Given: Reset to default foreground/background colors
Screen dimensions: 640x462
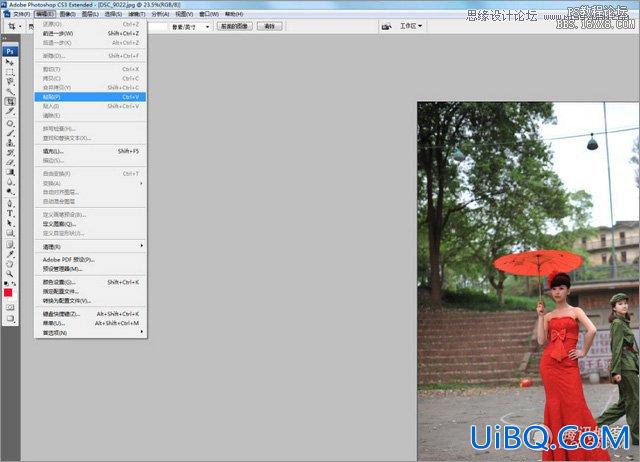Looking at the screenshot, I should [6, 283].
